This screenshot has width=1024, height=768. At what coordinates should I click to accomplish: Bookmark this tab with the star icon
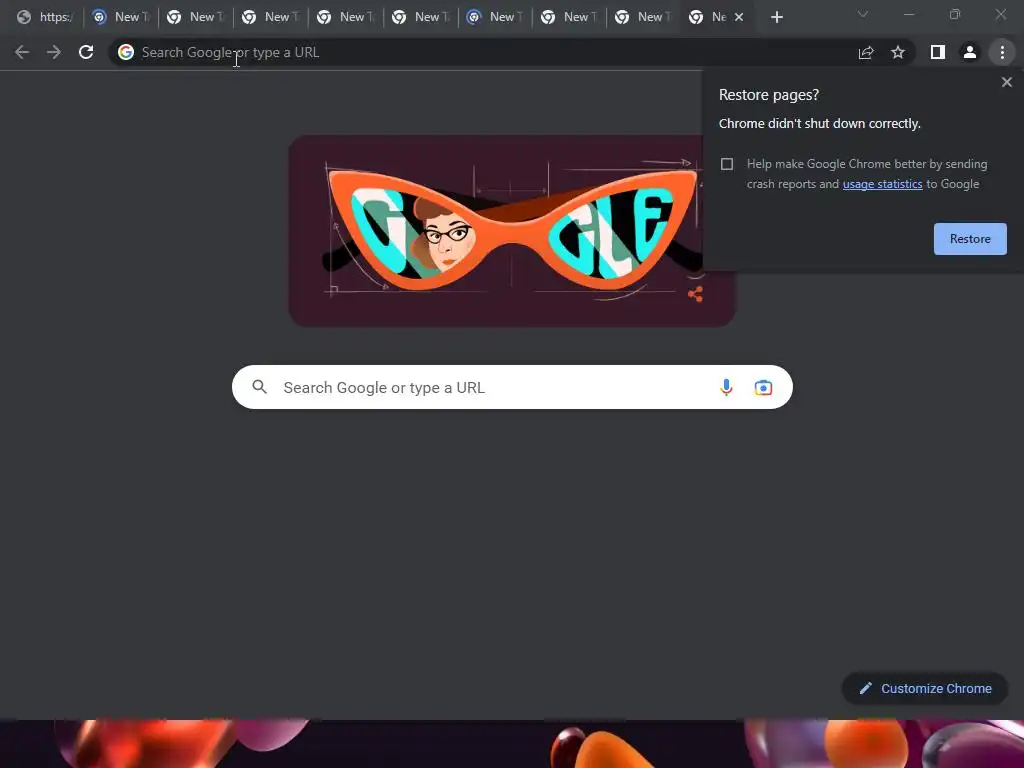click(x=898, y=52)
